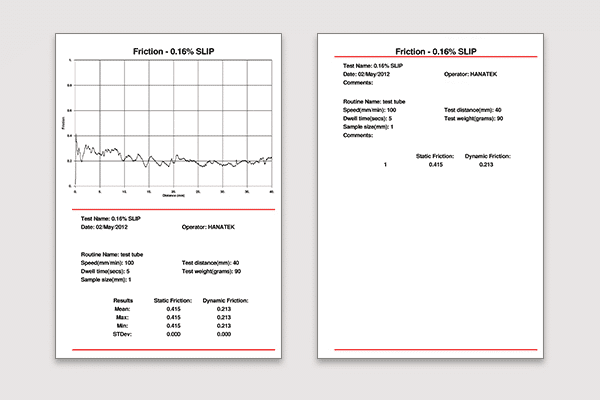The image size is (600, 400).
Task: Click the friction line graph on left page
Action: click(x=174, y=125)
